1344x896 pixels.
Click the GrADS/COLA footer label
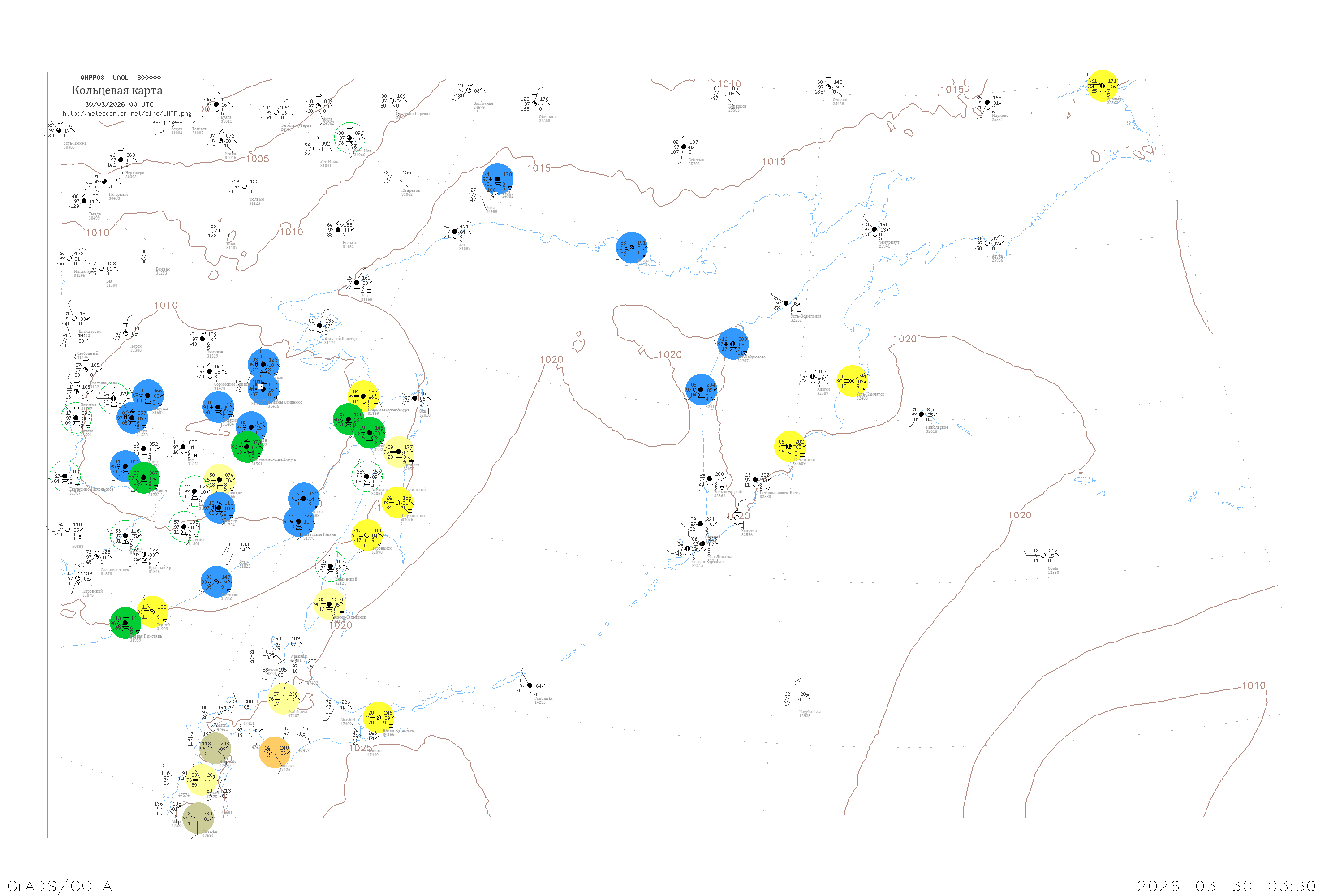60,885
